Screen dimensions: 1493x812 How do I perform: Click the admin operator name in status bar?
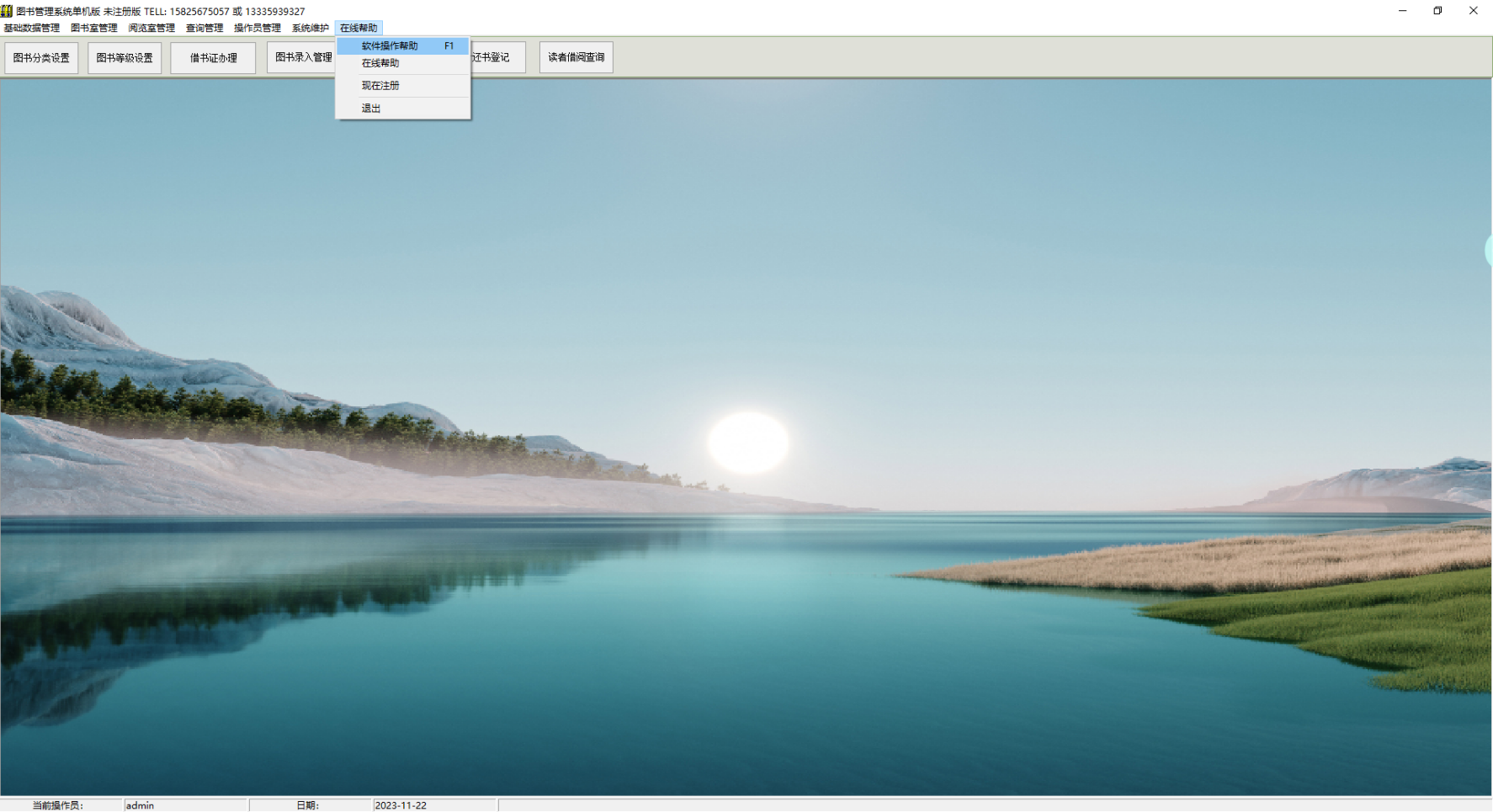(140, 805)
